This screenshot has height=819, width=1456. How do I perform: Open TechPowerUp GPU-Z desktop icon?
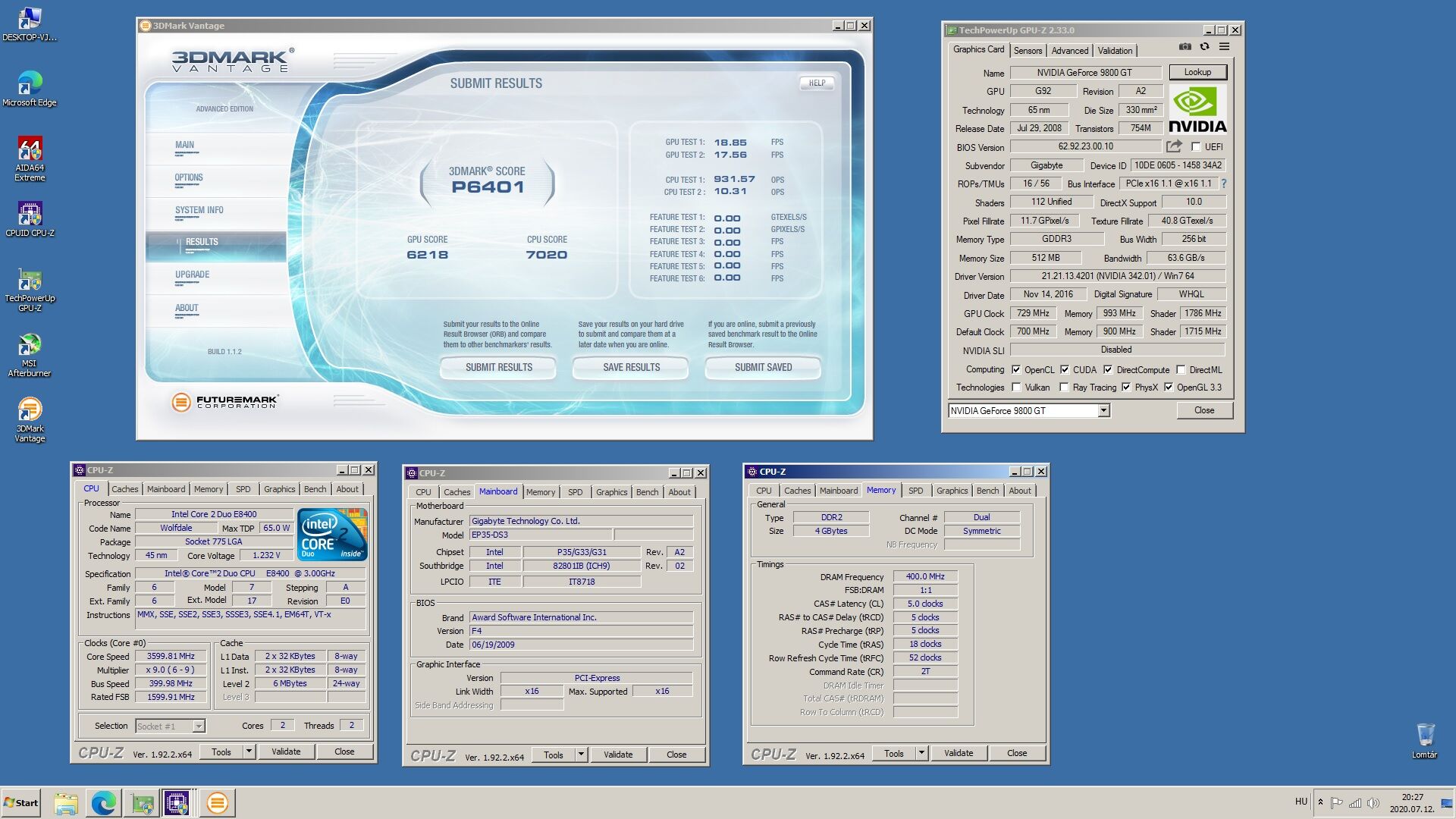click(30, 289)
